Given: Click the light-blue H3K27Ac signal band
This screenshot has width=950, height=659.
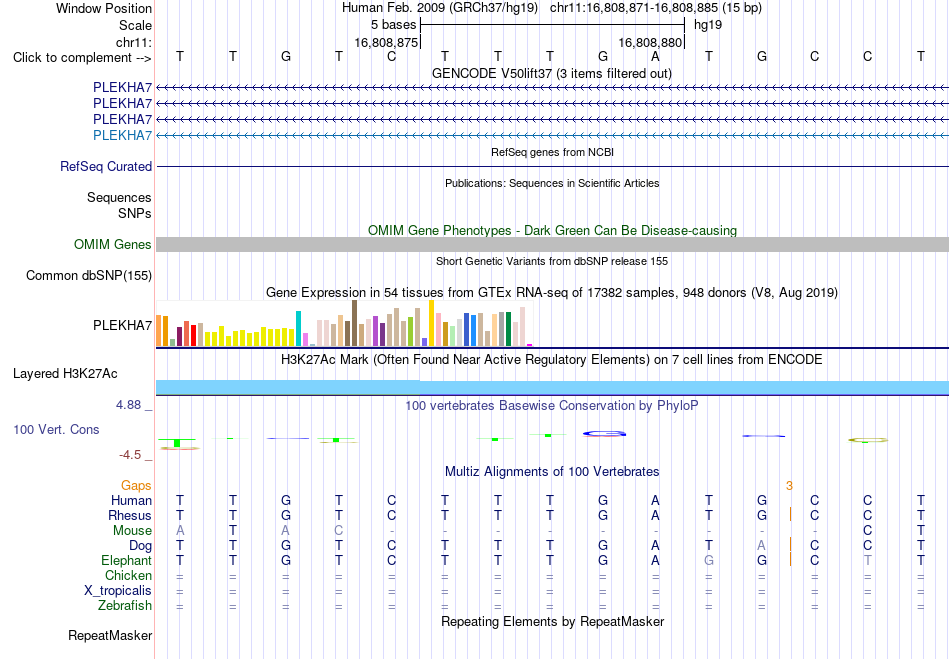Looking at the screenshot, I should tap(552, 388).
